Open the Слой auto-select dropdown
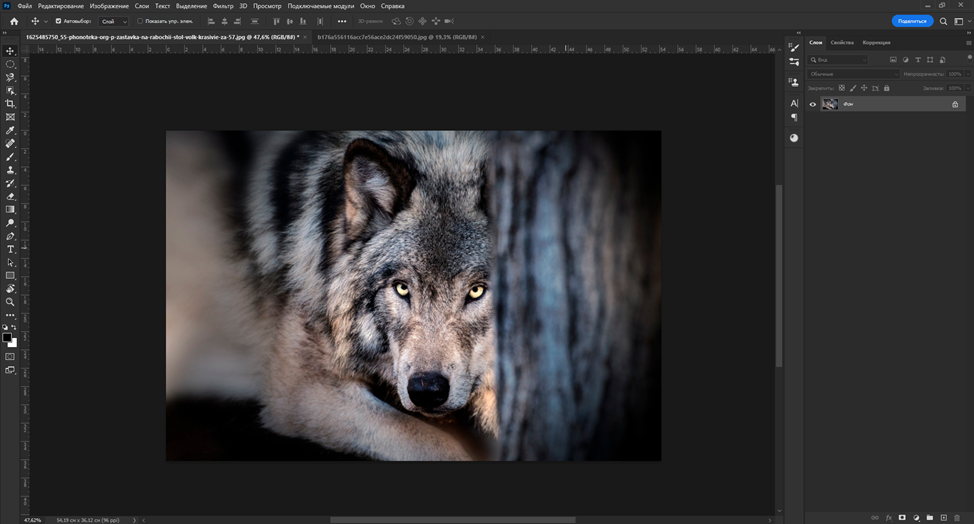This screenshot has height=524, width=974. click(x=114, y=21)
